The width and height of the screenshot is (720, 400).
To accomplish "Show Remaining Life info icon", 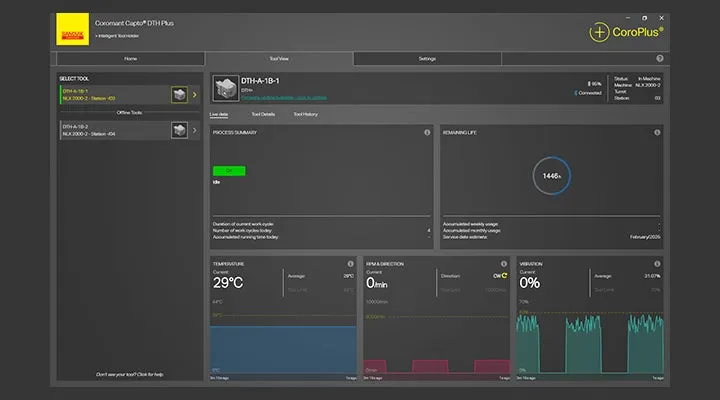I will point(657,132).
